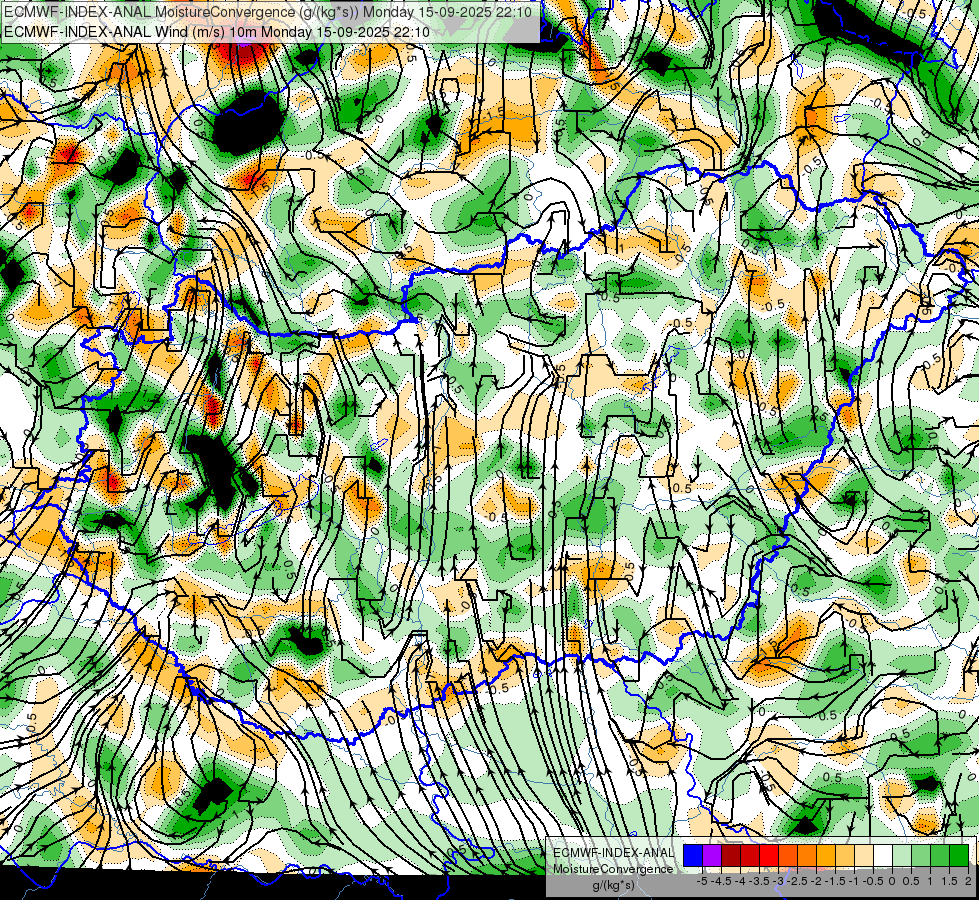This screenshot has width=979, height=900.
Task: Click the legend scale value '2'
Action: click(x=968, y=881)
